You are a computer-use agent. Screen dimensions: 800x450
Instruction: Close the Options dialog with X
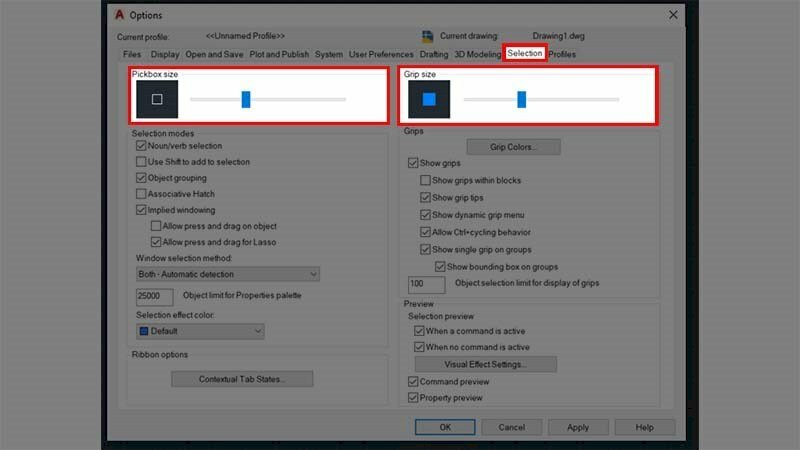tap(671, 15)
